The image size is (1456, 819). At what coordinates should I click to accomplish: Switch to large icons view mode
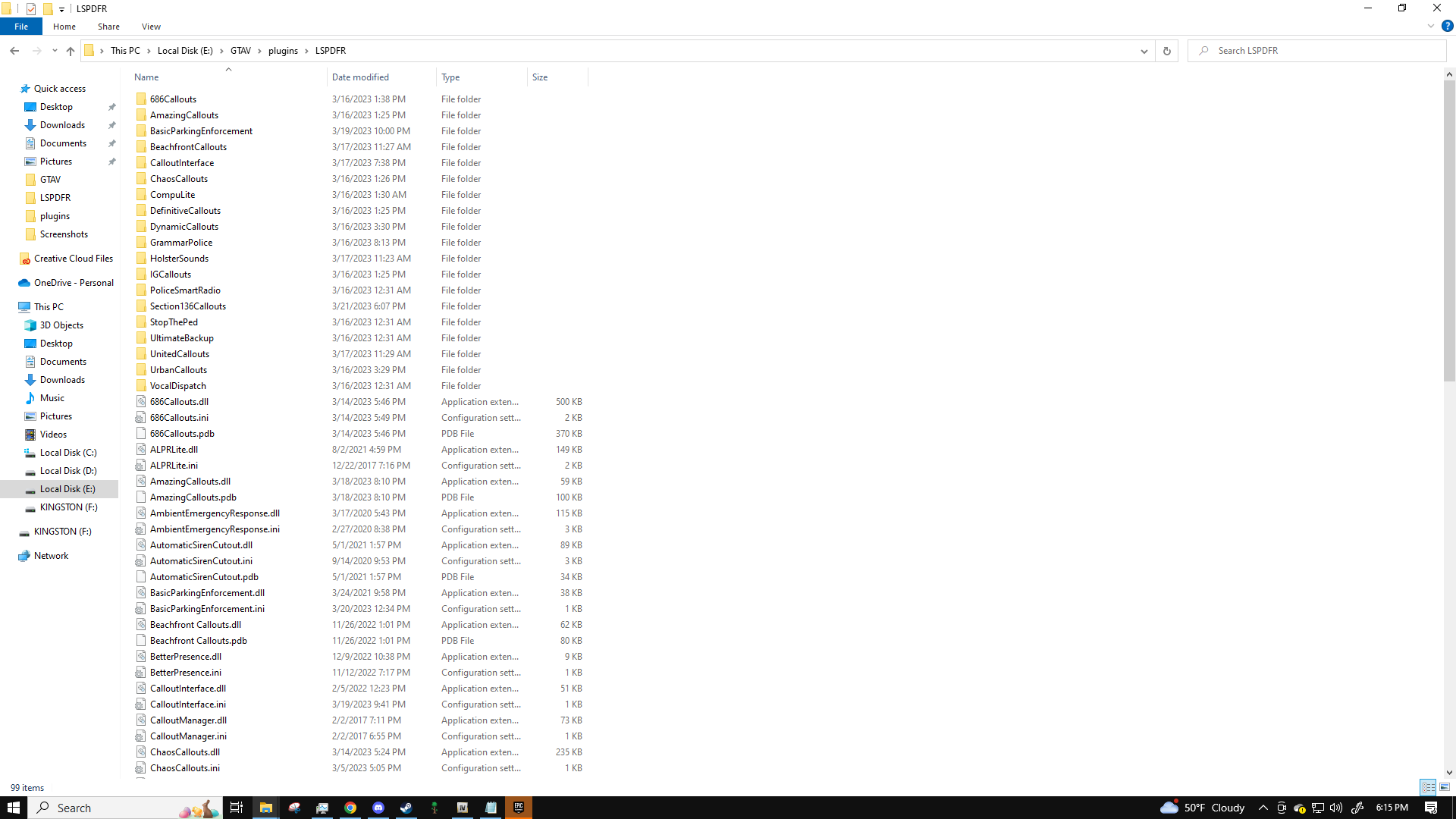1445,787
